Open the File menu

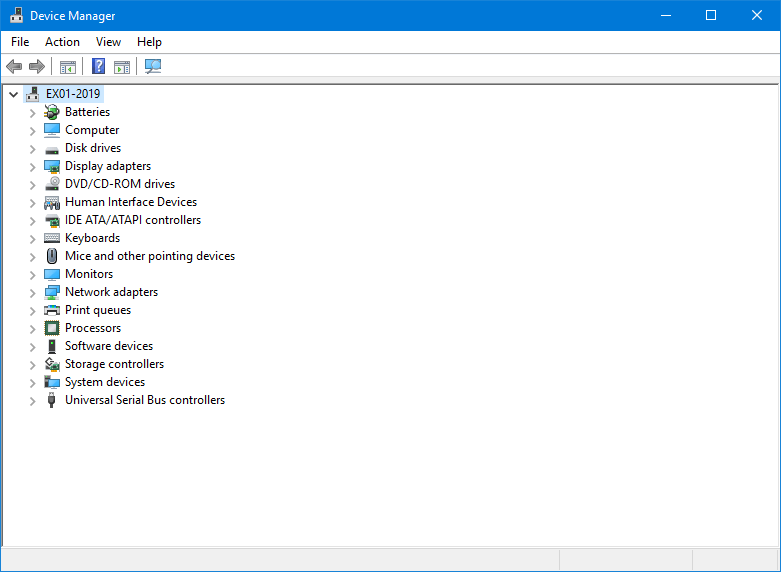(x=20, y=42)
